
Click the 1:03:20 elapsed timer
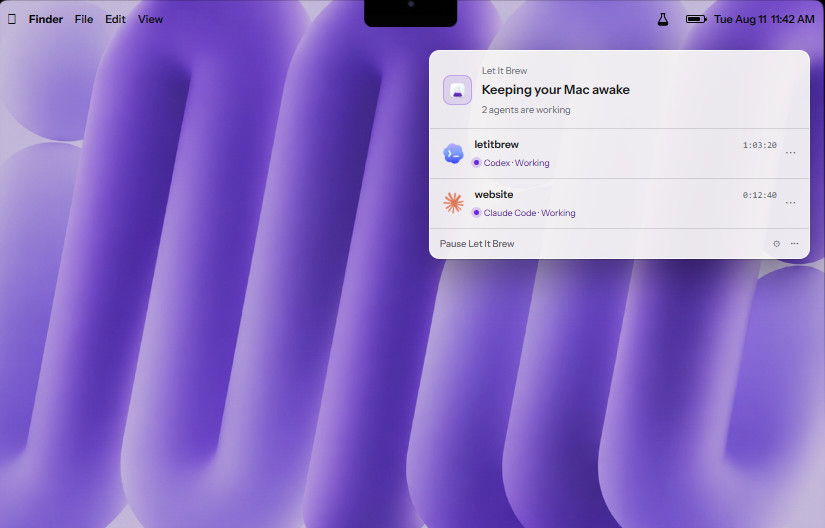(759, 145)
